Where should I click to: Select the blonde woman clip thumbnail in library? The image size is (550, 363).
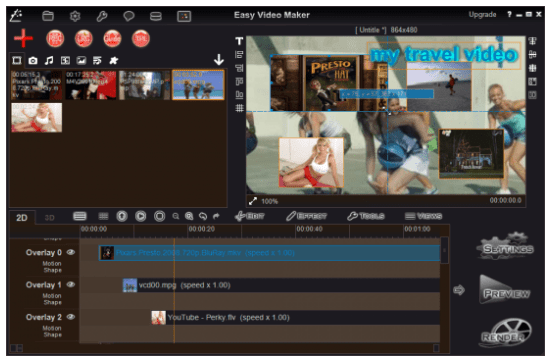pyautogui.click(x=36, y=117)
